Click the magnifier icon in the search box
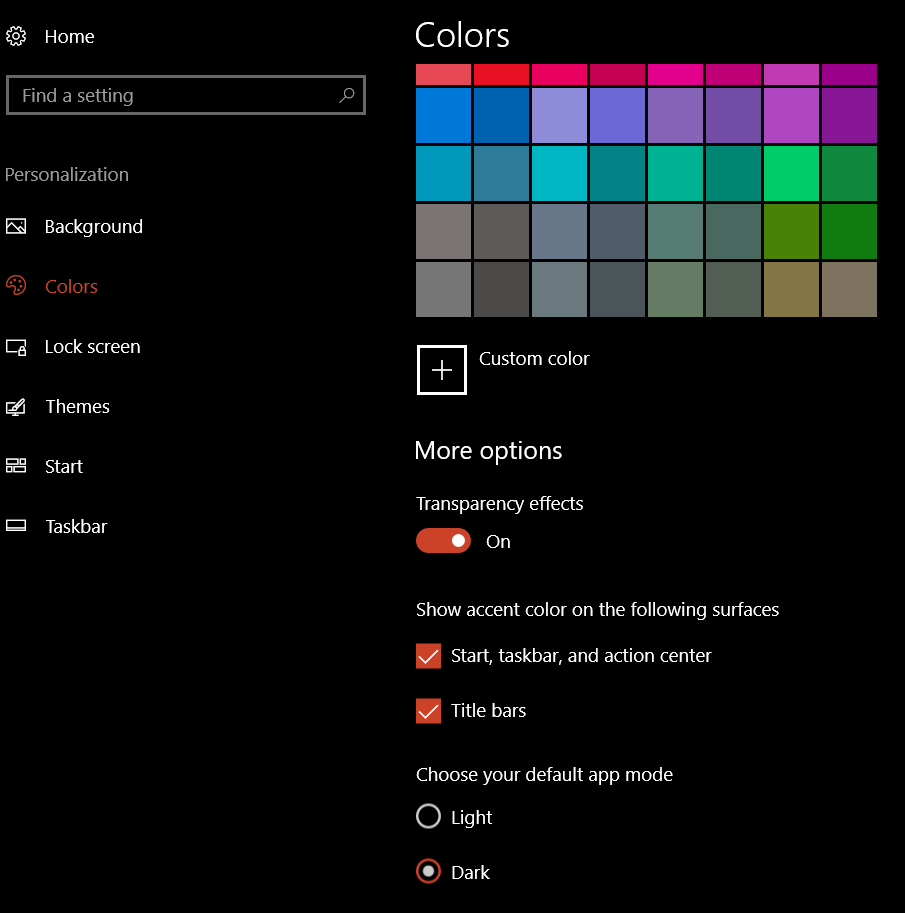The image size is (905, 913). pyautogui.click(x=346, y=94)
